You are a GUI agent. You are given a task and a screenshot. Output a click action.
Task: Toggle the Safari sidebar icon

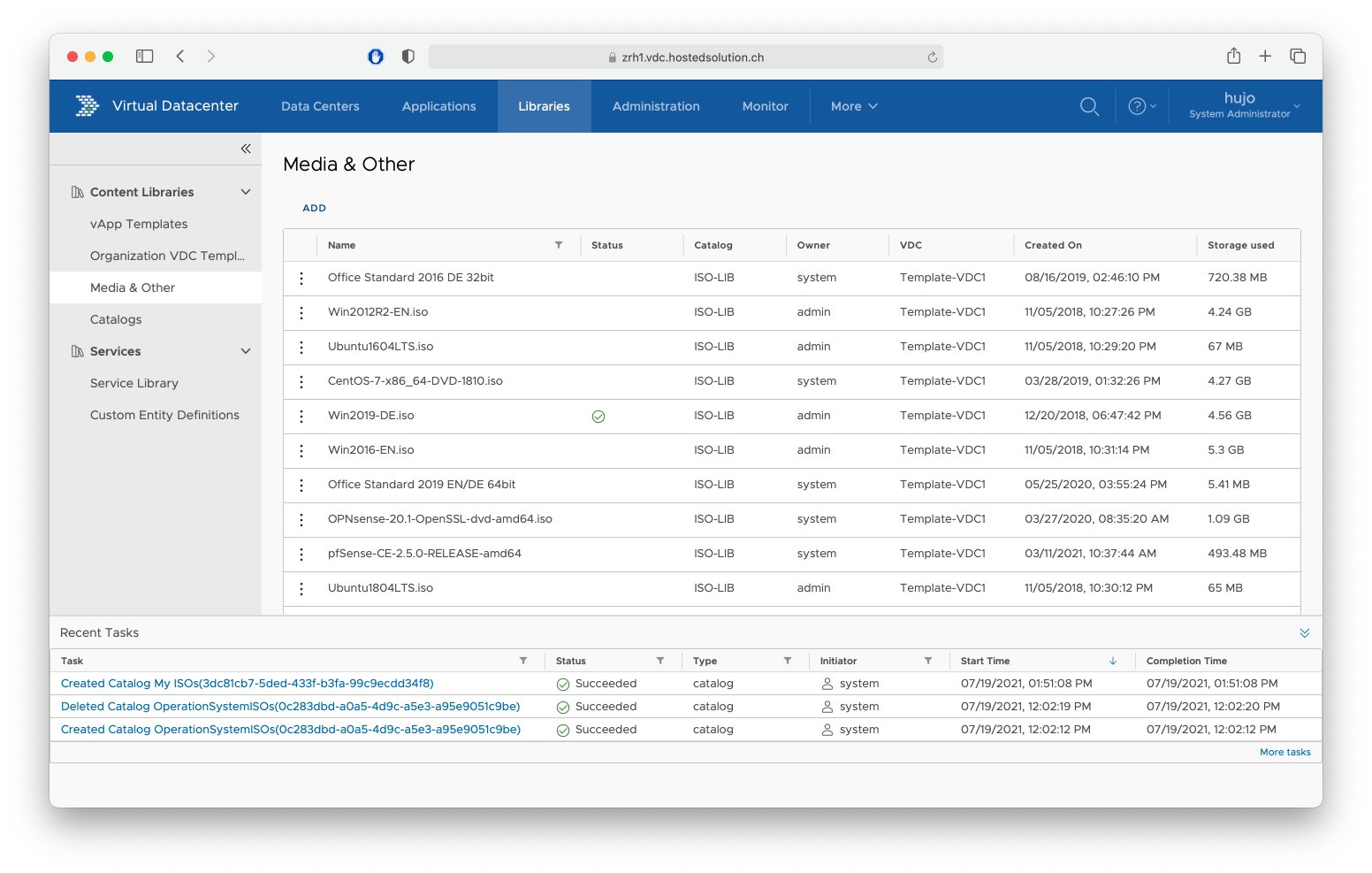[x=145, y=56]
